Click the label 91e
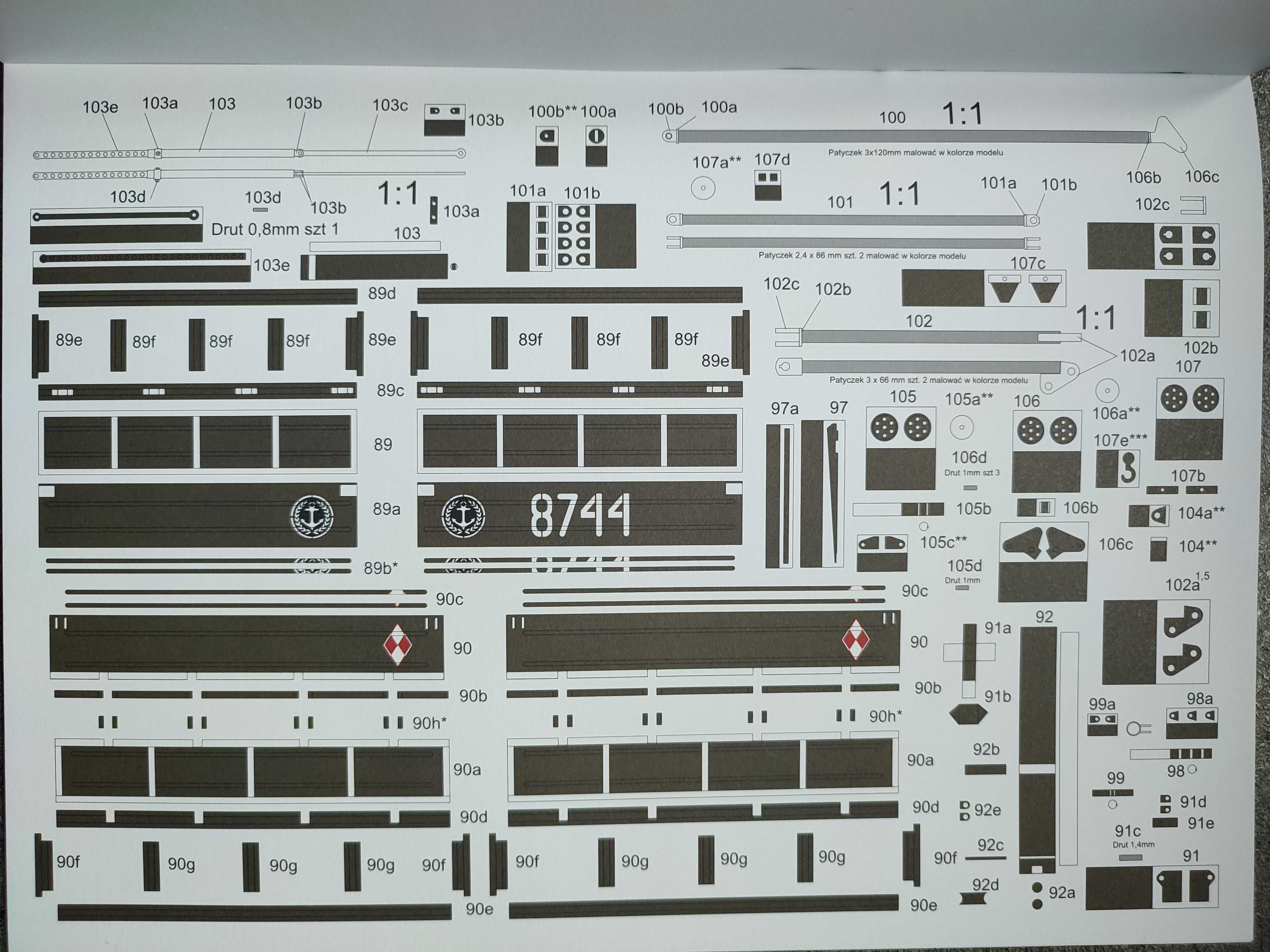The width and height of the screenshot is (1270, 952). [1200, 823]
